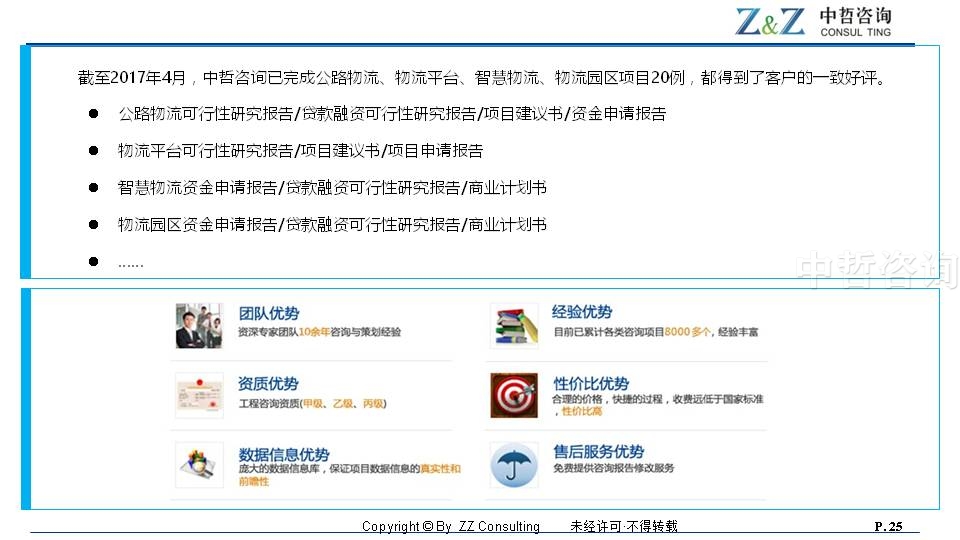Click the P. 25 page number
Screen dimensions: 960x540
coord(888,527)
